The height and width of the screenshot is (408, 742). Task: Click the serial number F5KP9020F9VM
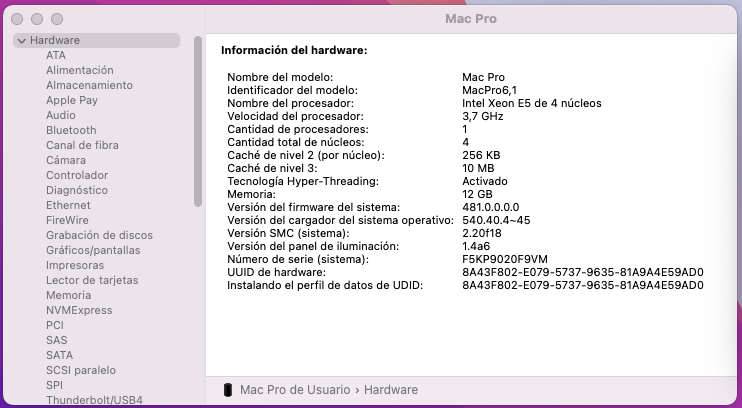coord(505,259)
